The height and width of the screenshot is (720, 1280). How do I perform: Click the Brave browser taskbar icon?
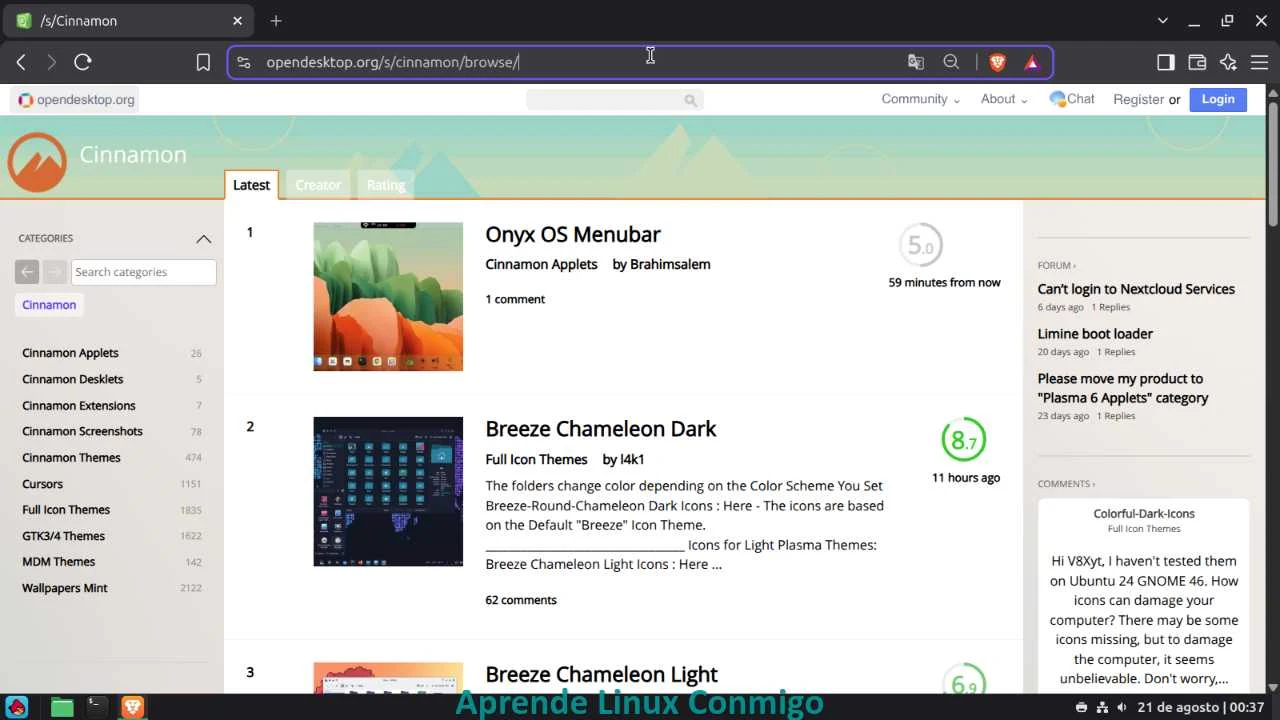[x=132, y=707]
